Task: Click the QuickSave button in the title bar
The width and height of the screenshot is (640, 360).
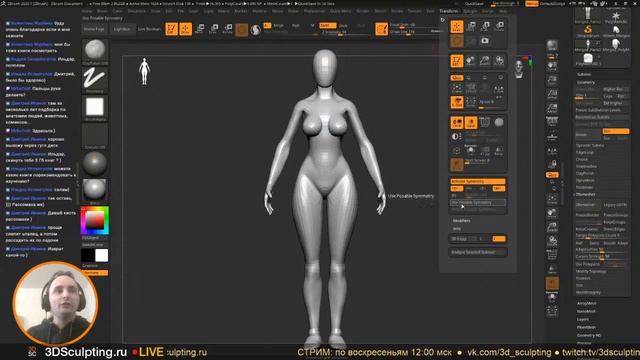Action: tap(473, 4)
